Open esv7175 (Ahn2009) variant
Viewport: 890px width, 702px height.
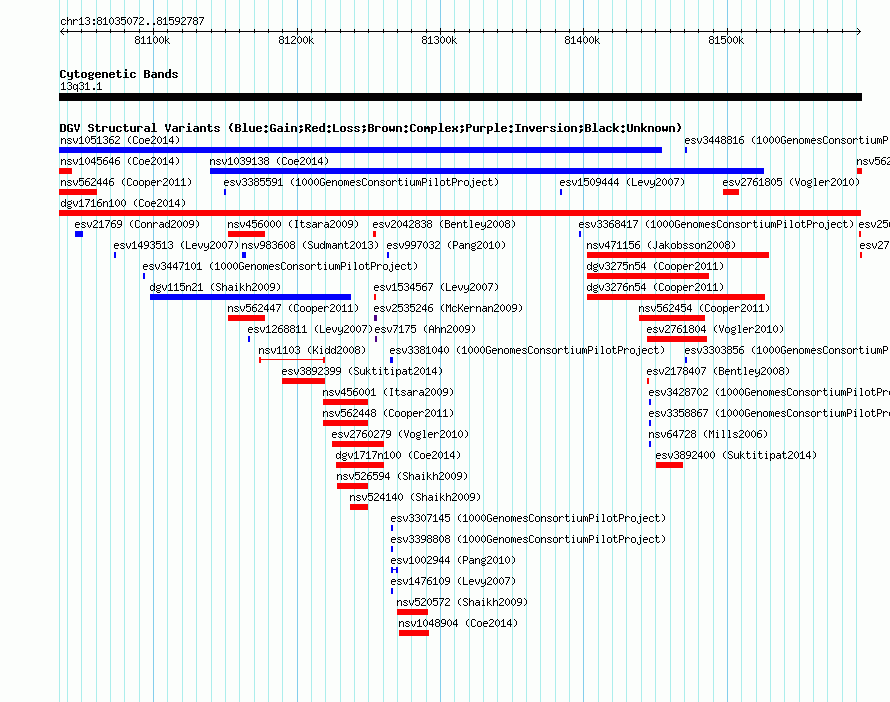click(425, 329)
